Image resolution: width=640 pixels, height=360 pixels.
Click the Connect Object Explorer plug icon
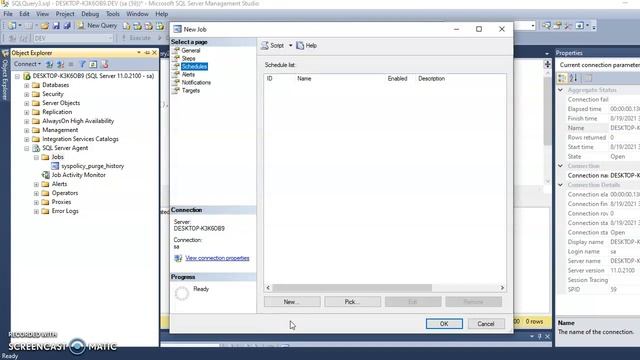click(49, 64)
